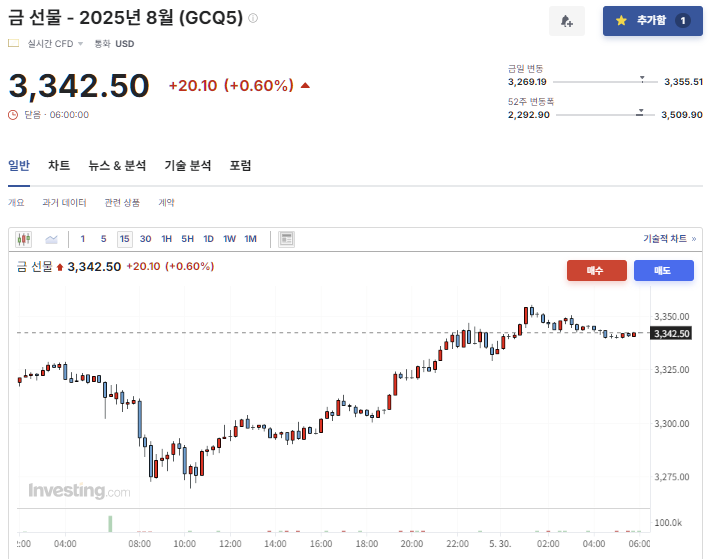The width and height of the screenshot is (717, 559).
Task: Click the 통화 USD currency label
Action: (x=114, y=44)
